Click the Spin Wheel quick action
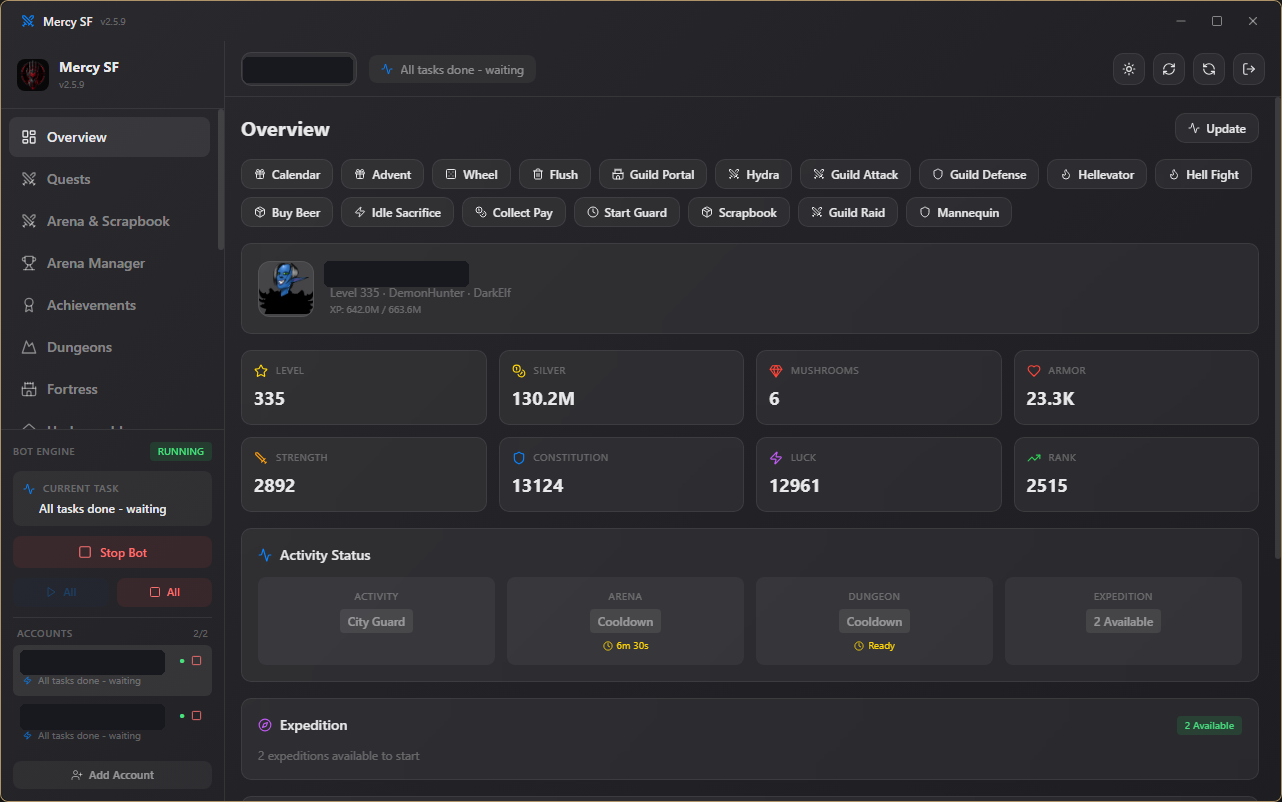Image resolution: width=1282 pixels, height=802 pixels. (471, 174)
